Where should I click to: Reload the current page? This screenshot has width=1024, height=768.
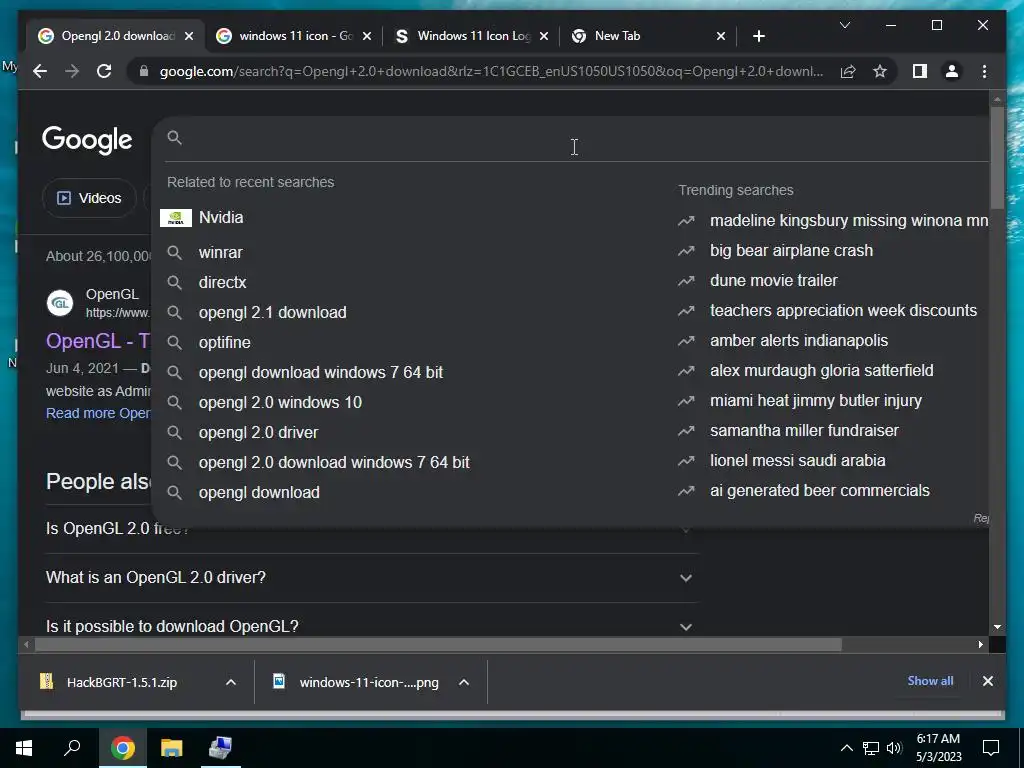pos(104,71)
